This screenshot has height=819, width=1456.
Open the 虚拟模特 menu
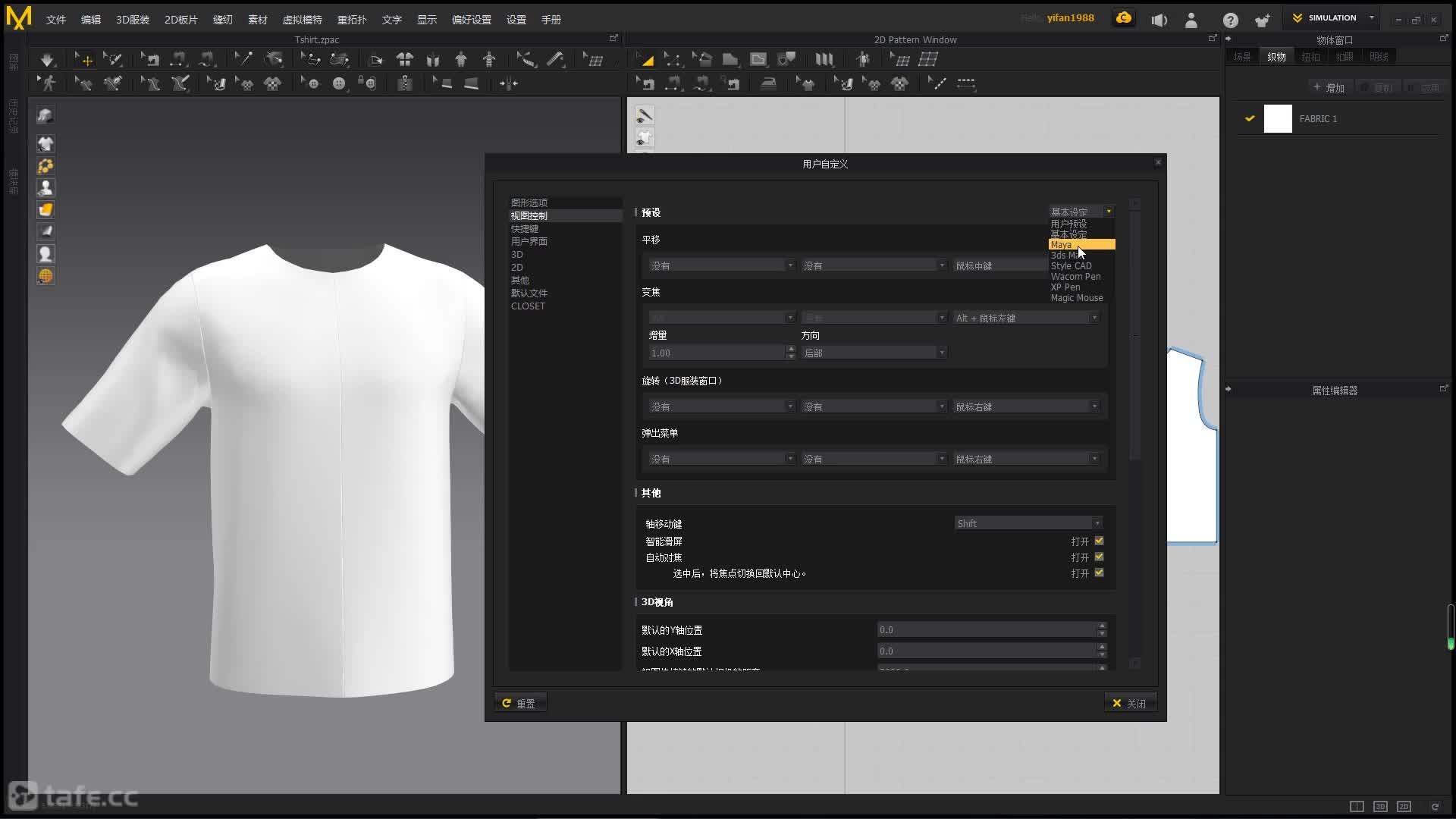(303, 20)
